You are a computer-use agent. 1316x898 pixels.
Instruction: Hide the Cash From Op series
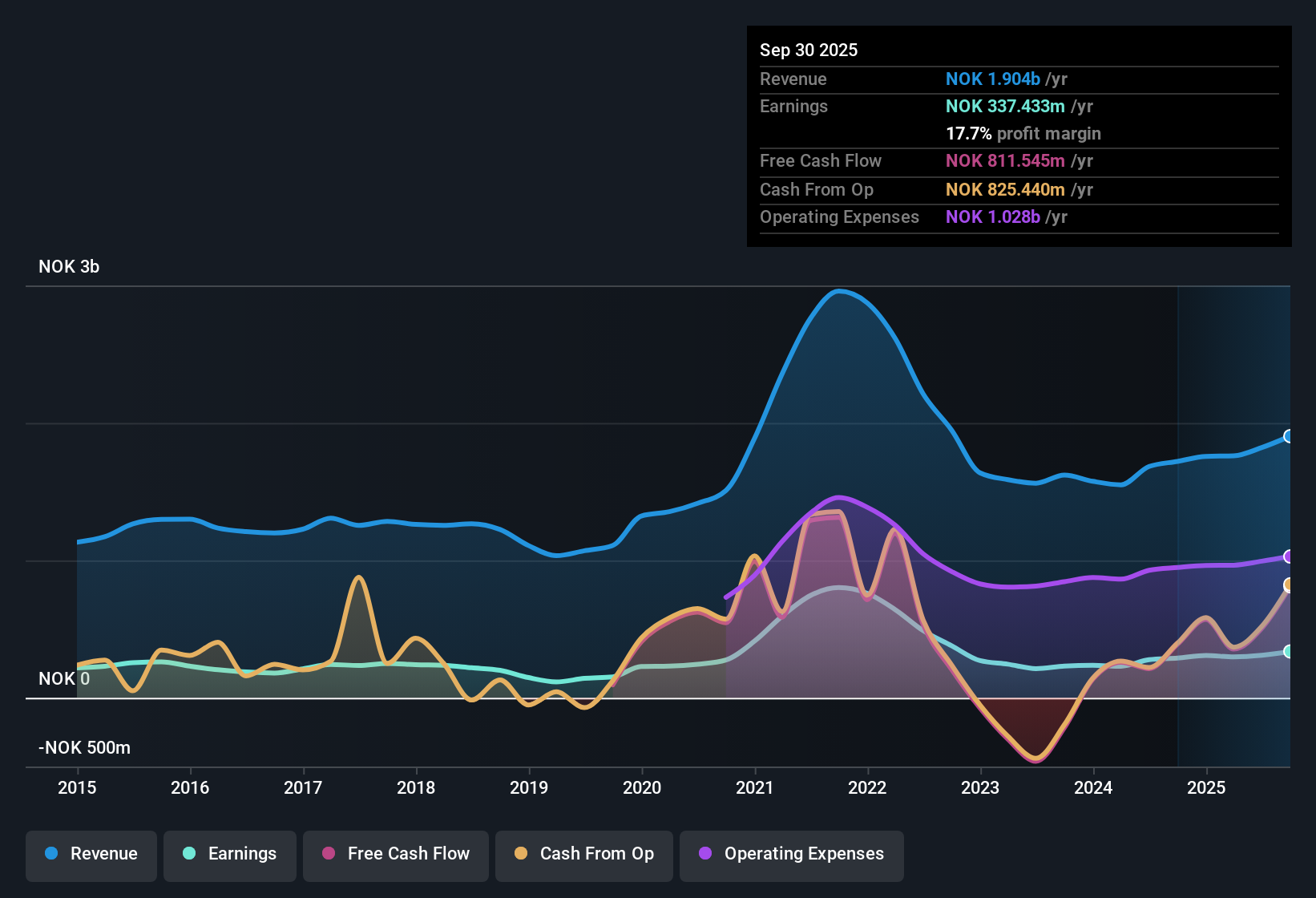pyautogui.click(x=584, y=854)
